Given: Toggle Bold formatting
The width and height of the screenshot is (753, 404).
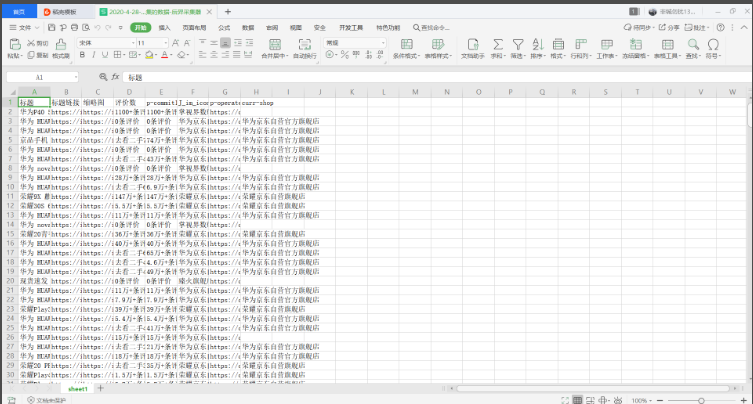Looking at the screenshot, I should 82,55.
